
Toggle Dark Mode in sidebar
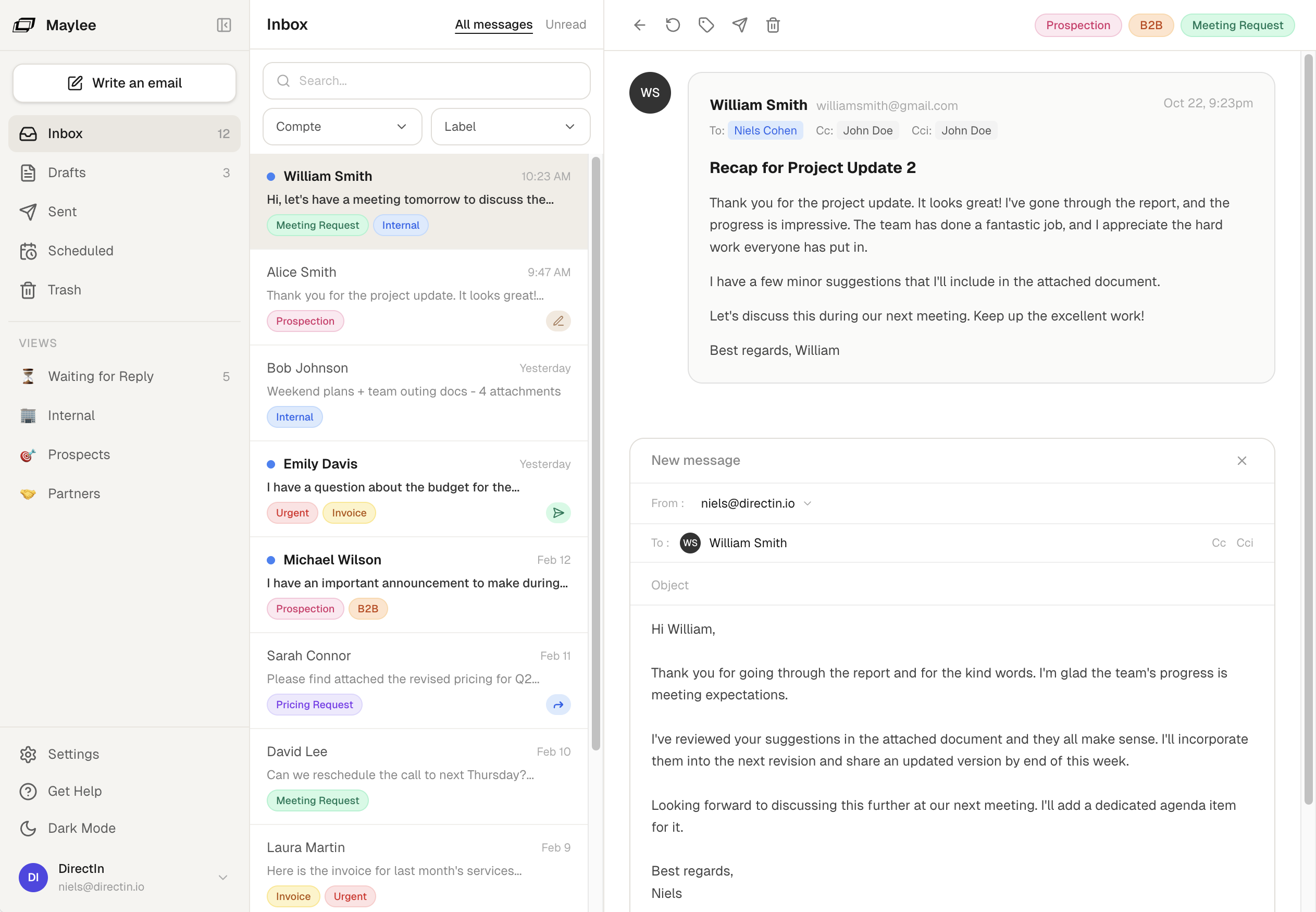(82, 828)
